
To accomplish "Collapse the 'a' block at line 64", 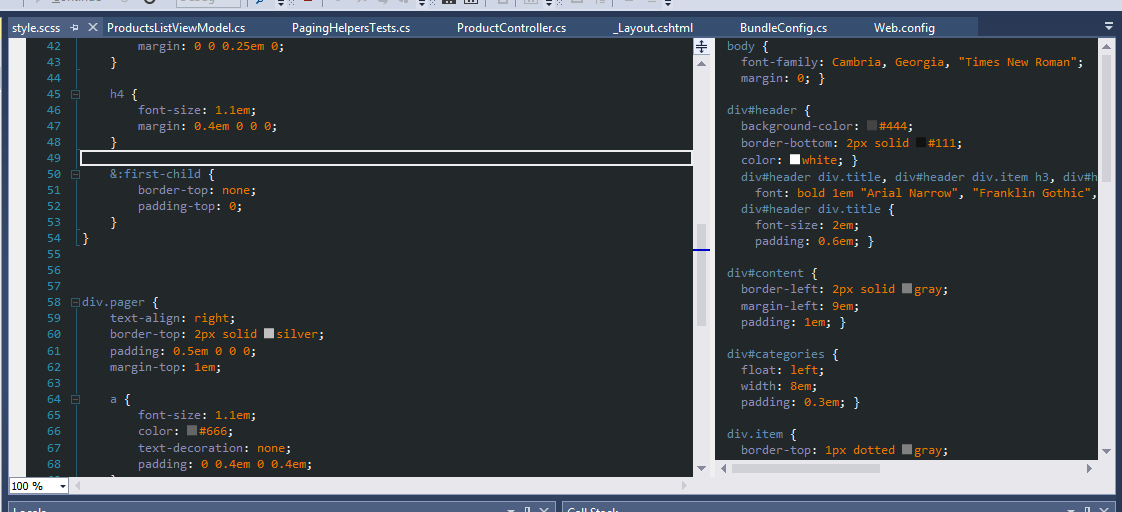I will pyautogui.click(x=75, y=399).
